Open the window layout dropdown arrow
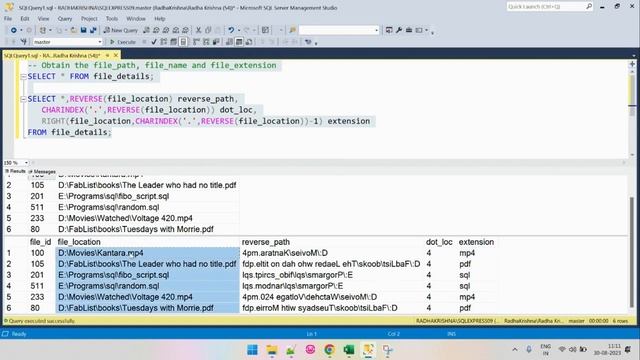 tap(426, 30)
